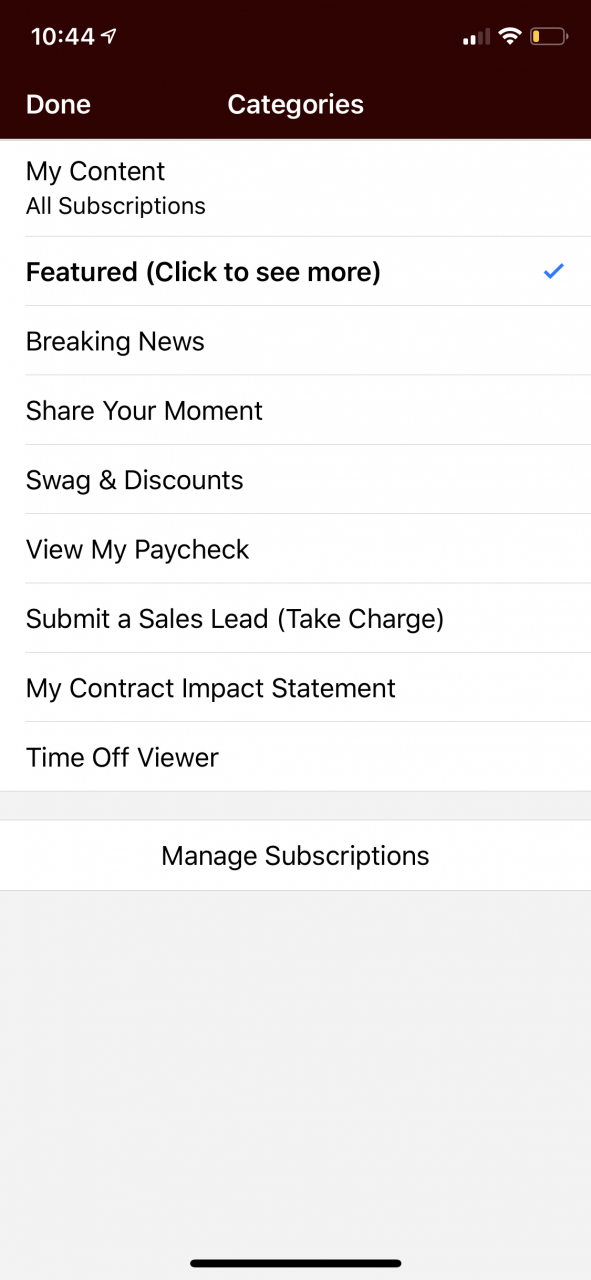Select Featured (Click to see more) category
The image size is (591, 1280).
[295, 271]
